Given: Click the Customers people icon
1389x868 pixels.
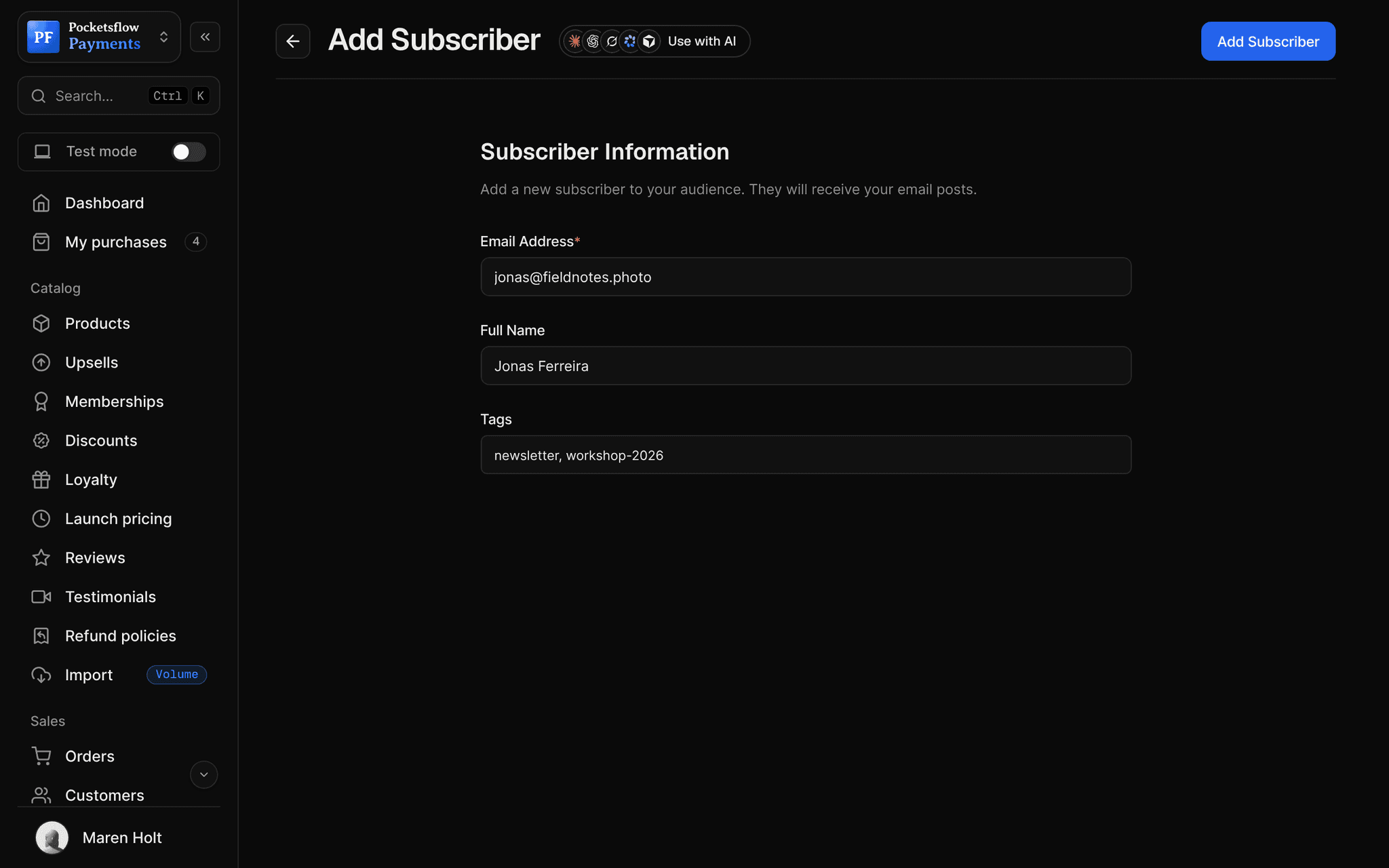Looking at the screenshot, I should click(x=41, y=795).
